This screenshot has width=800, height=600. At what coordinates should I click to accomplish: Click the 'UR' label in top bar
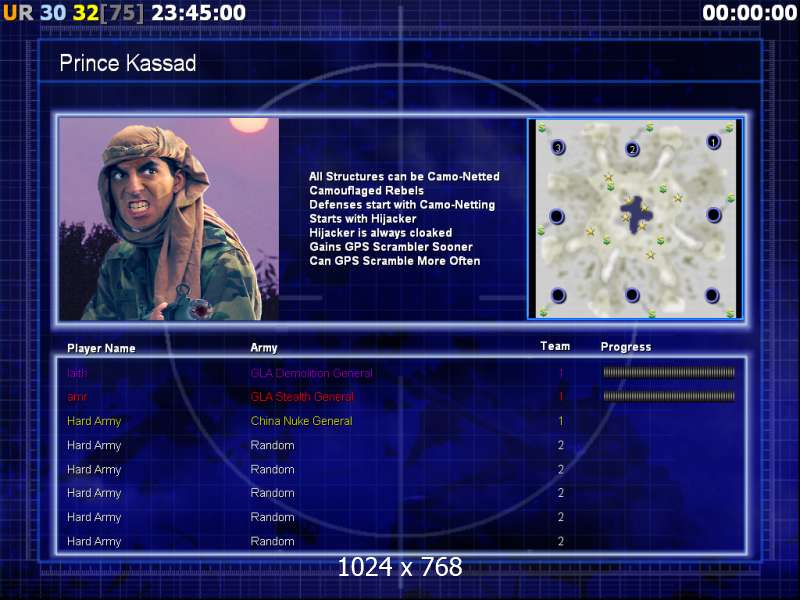[x=18, y=13]
